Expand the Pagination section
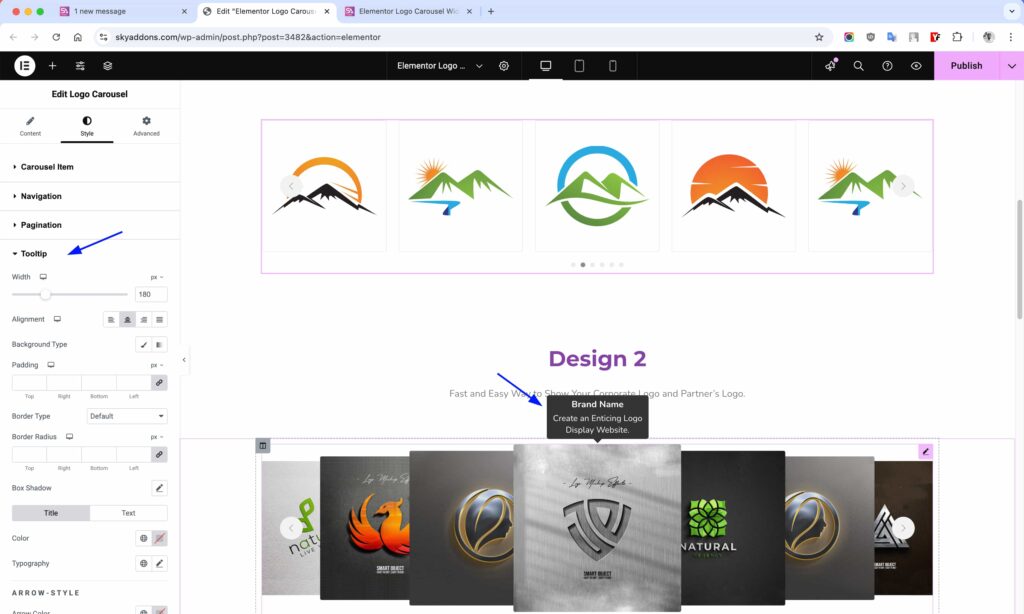The height and width of the screenshot is (614, 1024). (89, 225)
